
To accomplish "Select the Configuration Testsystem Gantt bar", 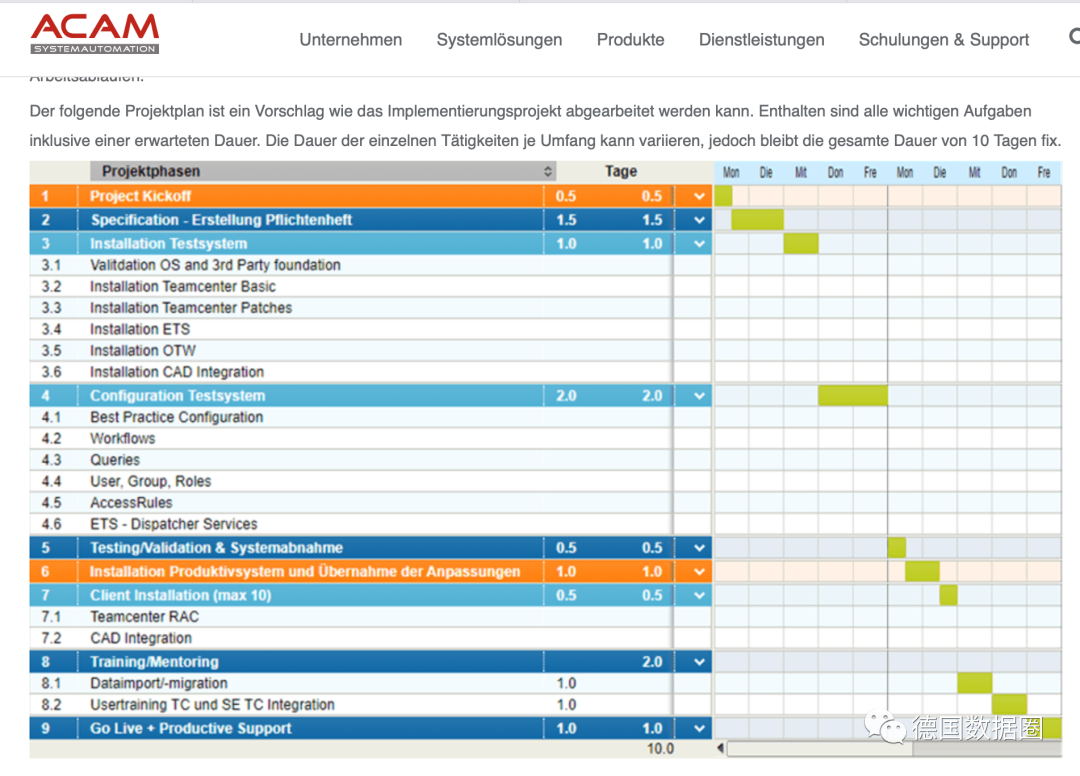I will click(853, 396).
